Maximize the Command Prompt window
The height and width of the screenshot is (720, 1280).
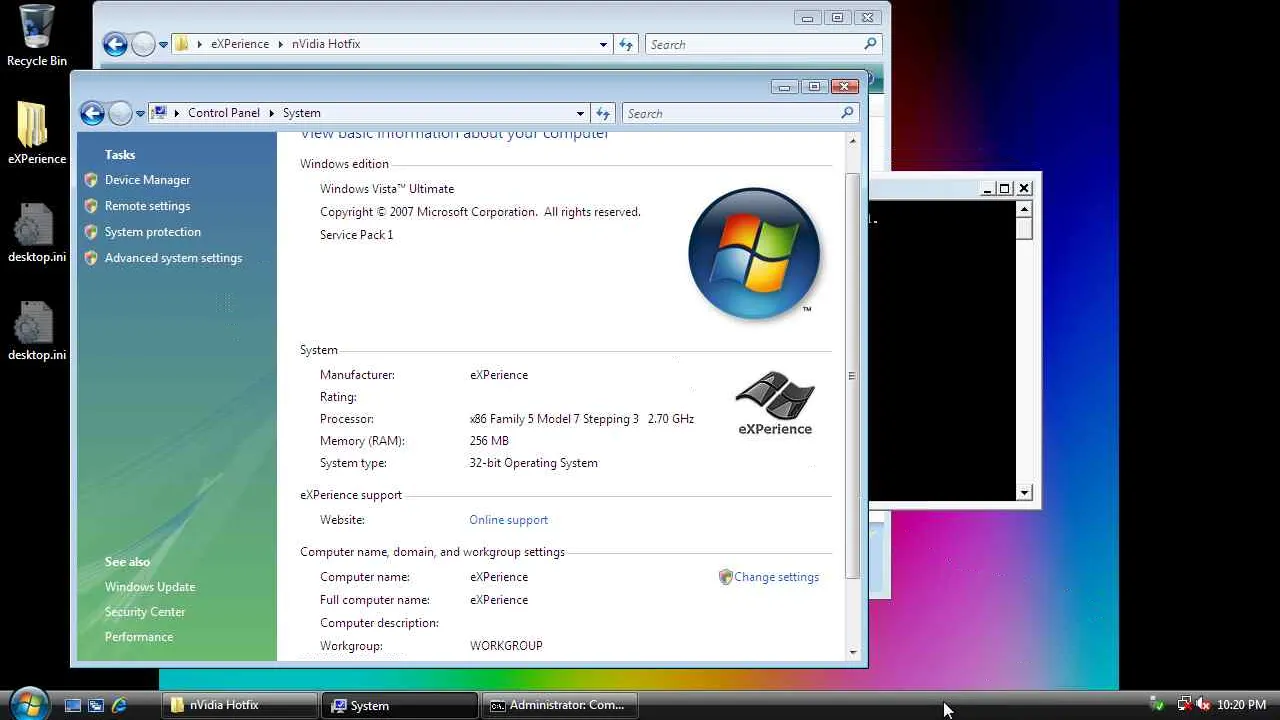click(x=1005, y=189)
